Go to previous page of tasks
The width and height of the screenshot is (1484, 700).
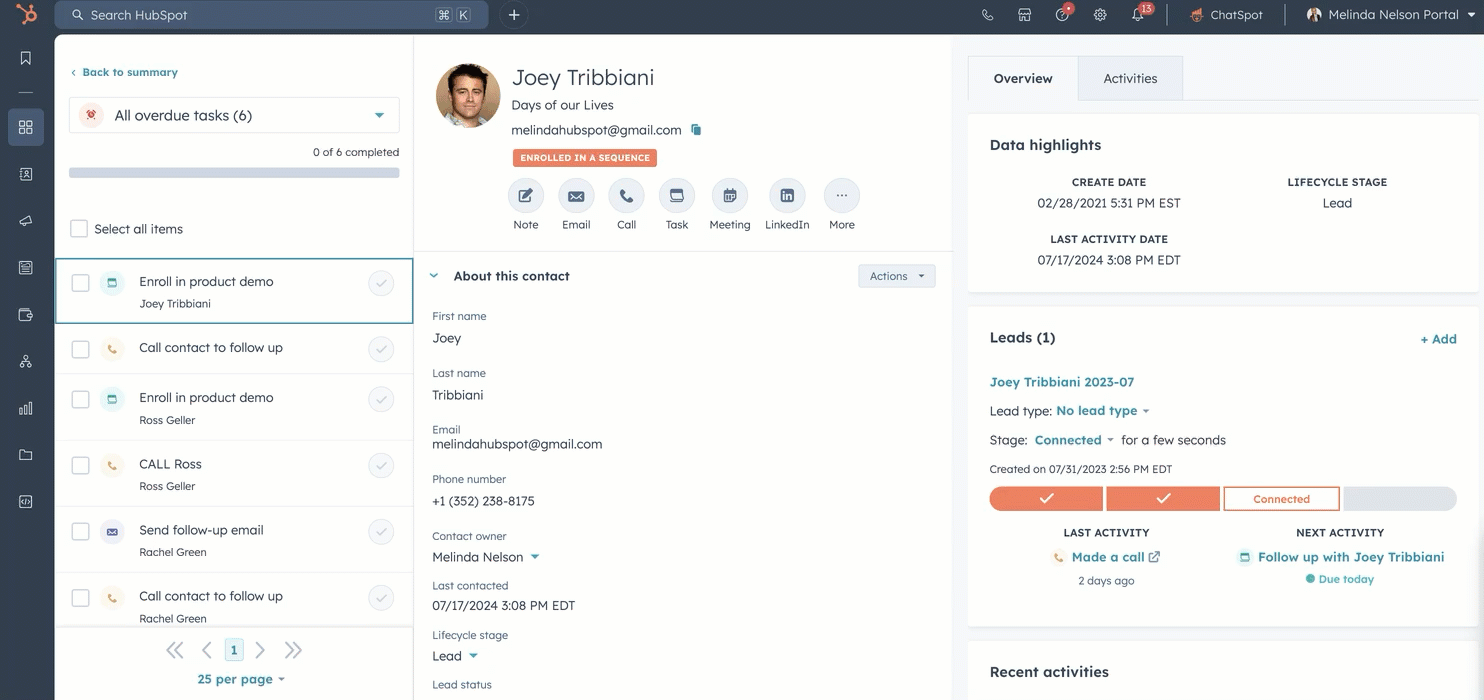point(207,650)
